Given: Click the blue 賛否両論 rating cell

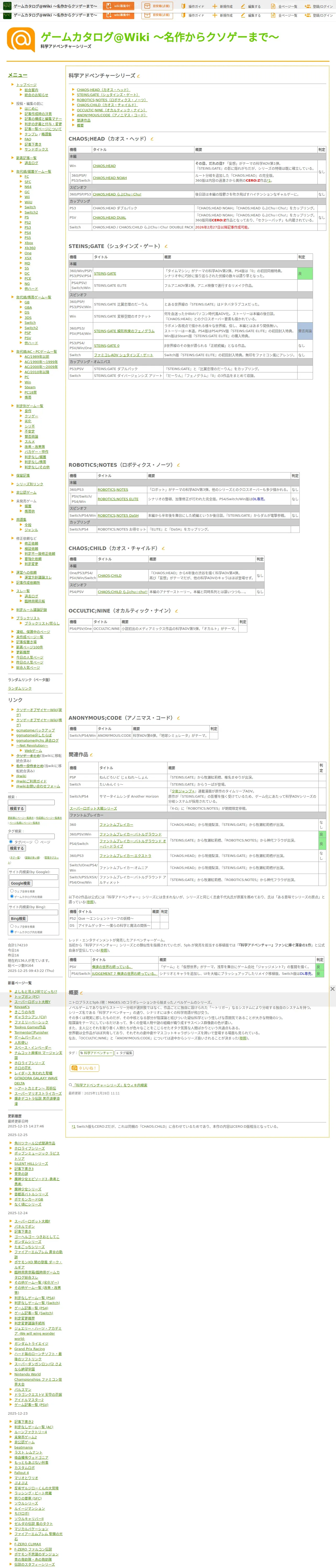Looking at the screenshot, I should [x=304, y=331].
